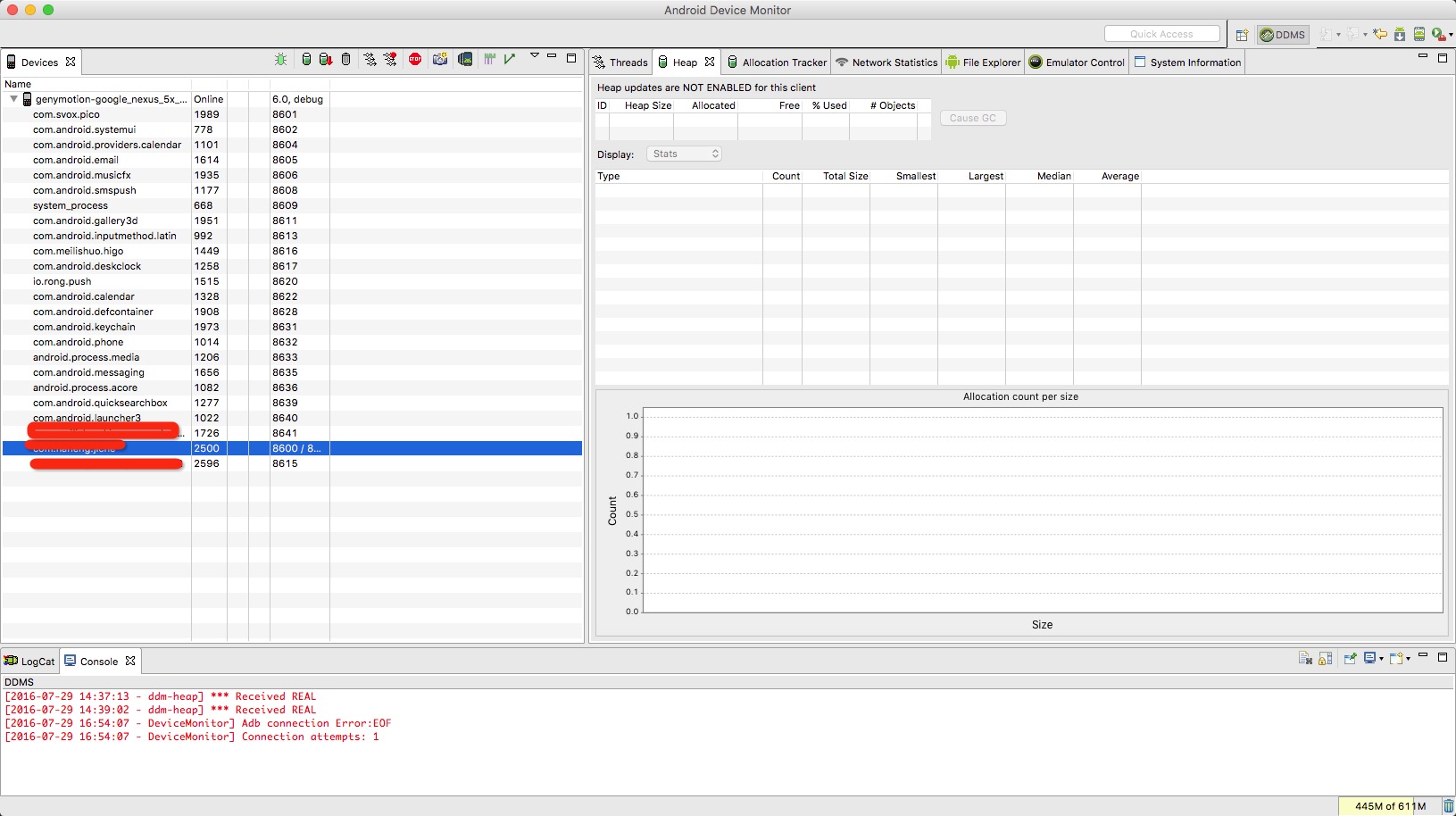Open the Allocation Tracker tab
Image resolution: width=1456 pixels, height=816 pixels.
click(x=777, y=62)
